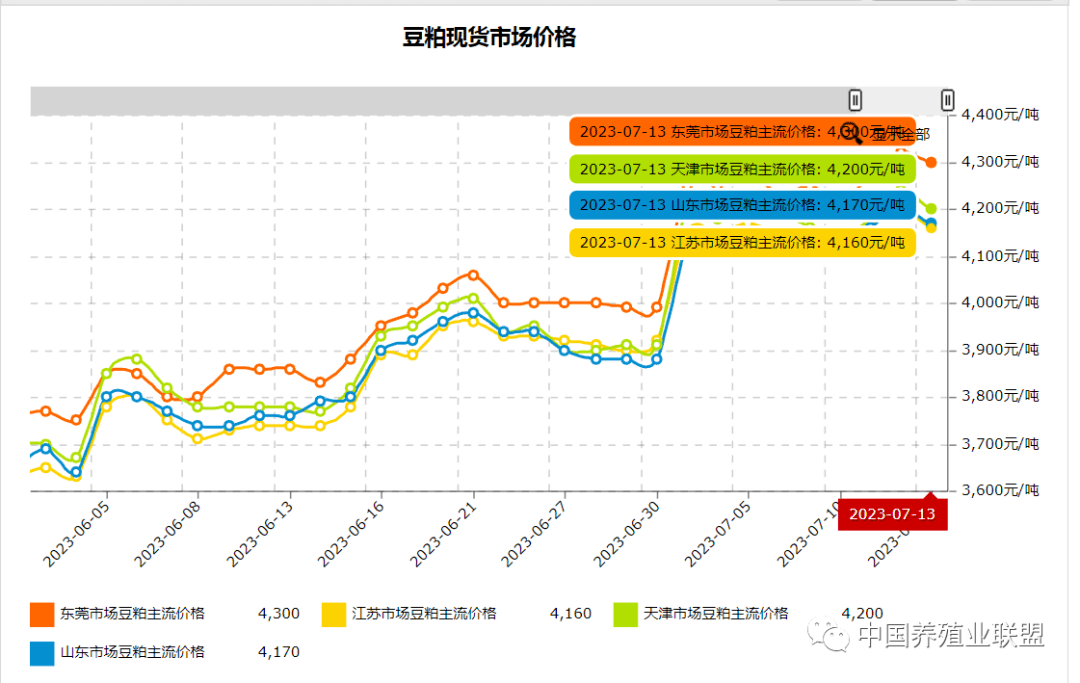Viewport: 1080px width, 683px height.
Task: Hide the 山东市场豆粕主流价格 series label
Action: coord(132,652)
